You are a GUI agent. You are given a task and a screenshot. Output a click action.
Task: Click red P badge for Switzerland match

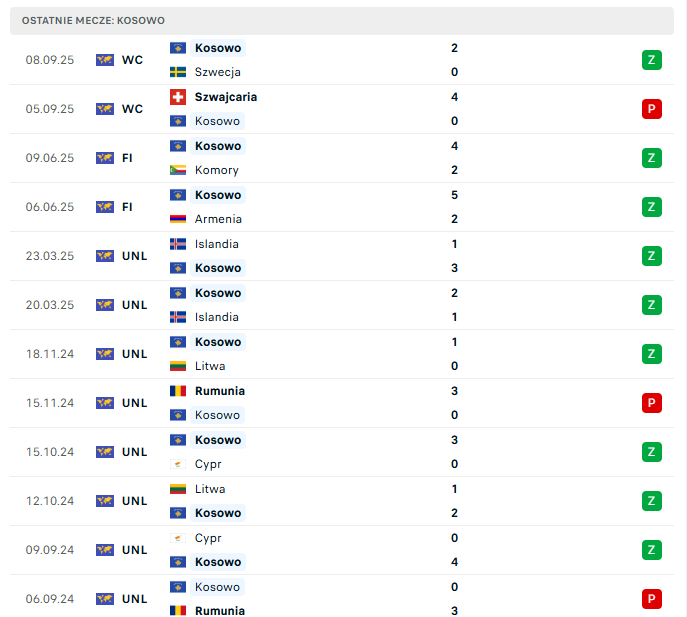[x=652, y=109]
